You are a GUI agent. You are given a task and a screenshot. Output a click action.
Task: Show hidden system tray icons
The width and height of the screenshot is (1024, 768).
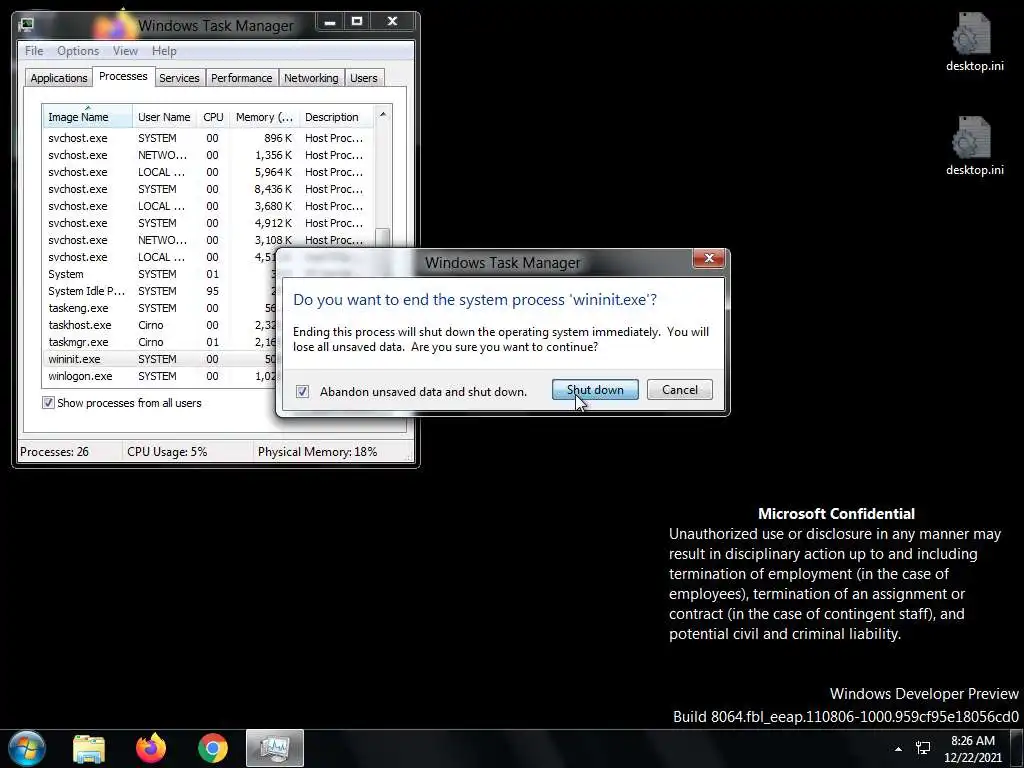(899, 748)
